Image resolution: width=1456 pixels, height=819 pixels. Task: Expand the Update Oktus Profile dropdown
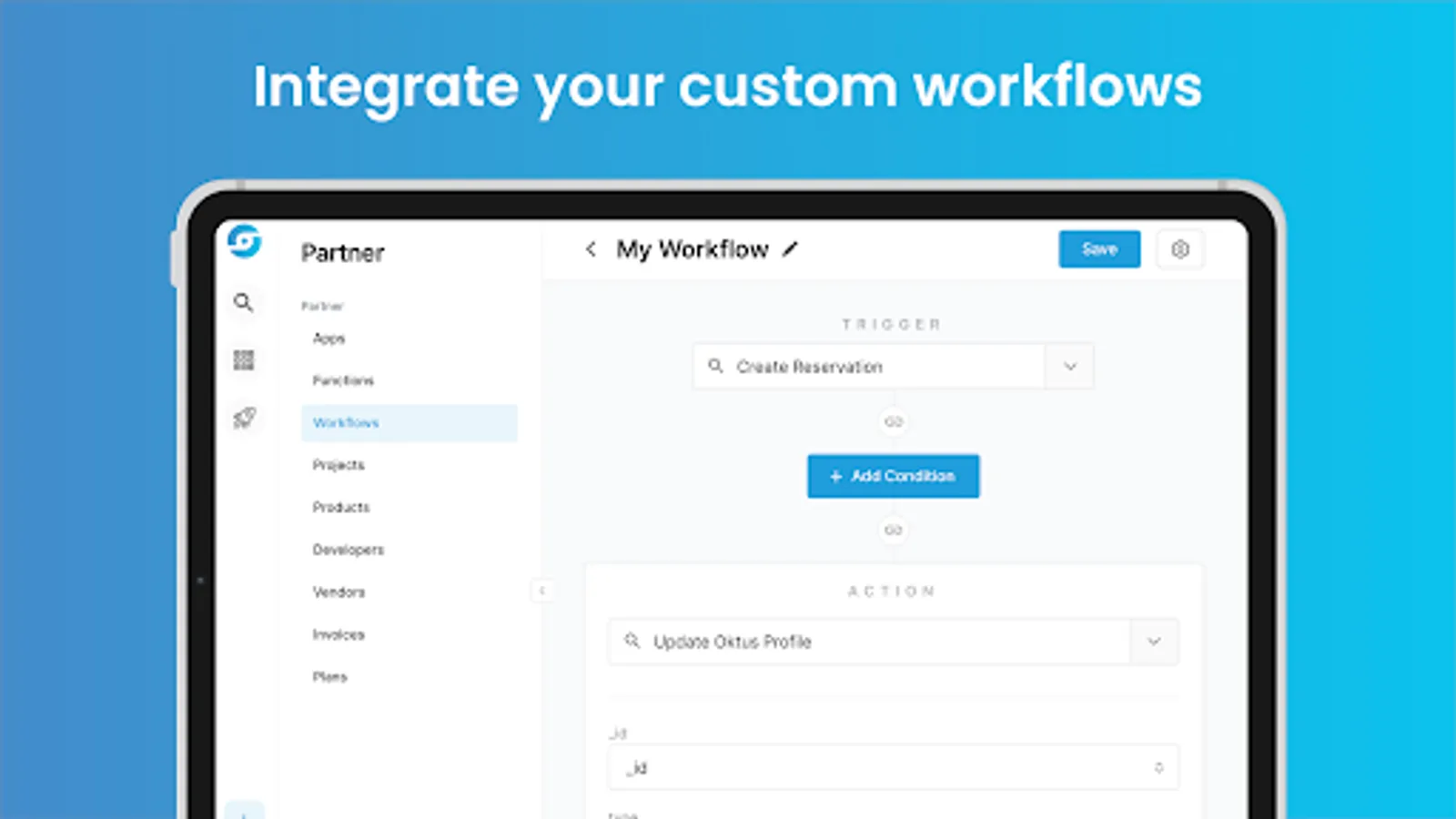tap(1154, 642)
